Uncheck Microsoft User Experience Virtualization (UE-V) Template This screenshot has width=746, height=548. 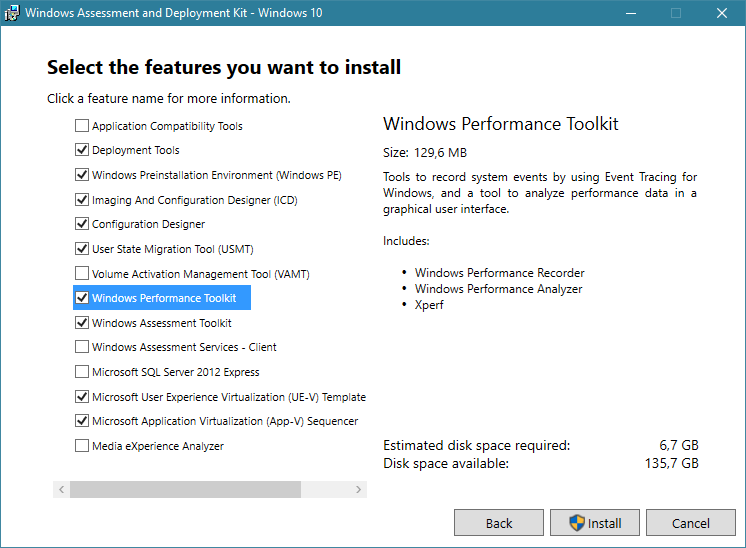[x=82, y=397]
